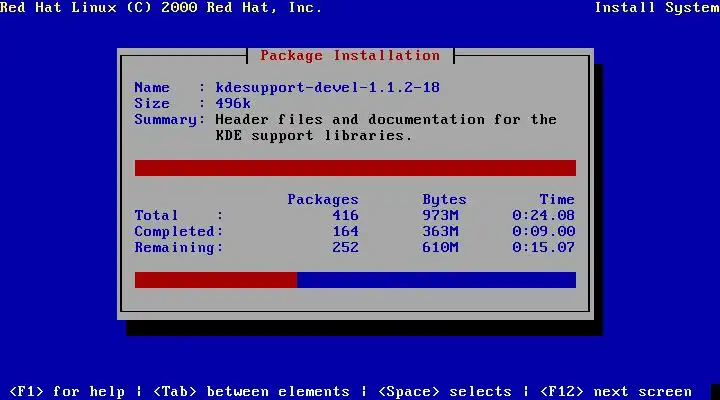Click total bytes value 973M
The height and width of the screenshot is (400, 720).
(440, 215)
